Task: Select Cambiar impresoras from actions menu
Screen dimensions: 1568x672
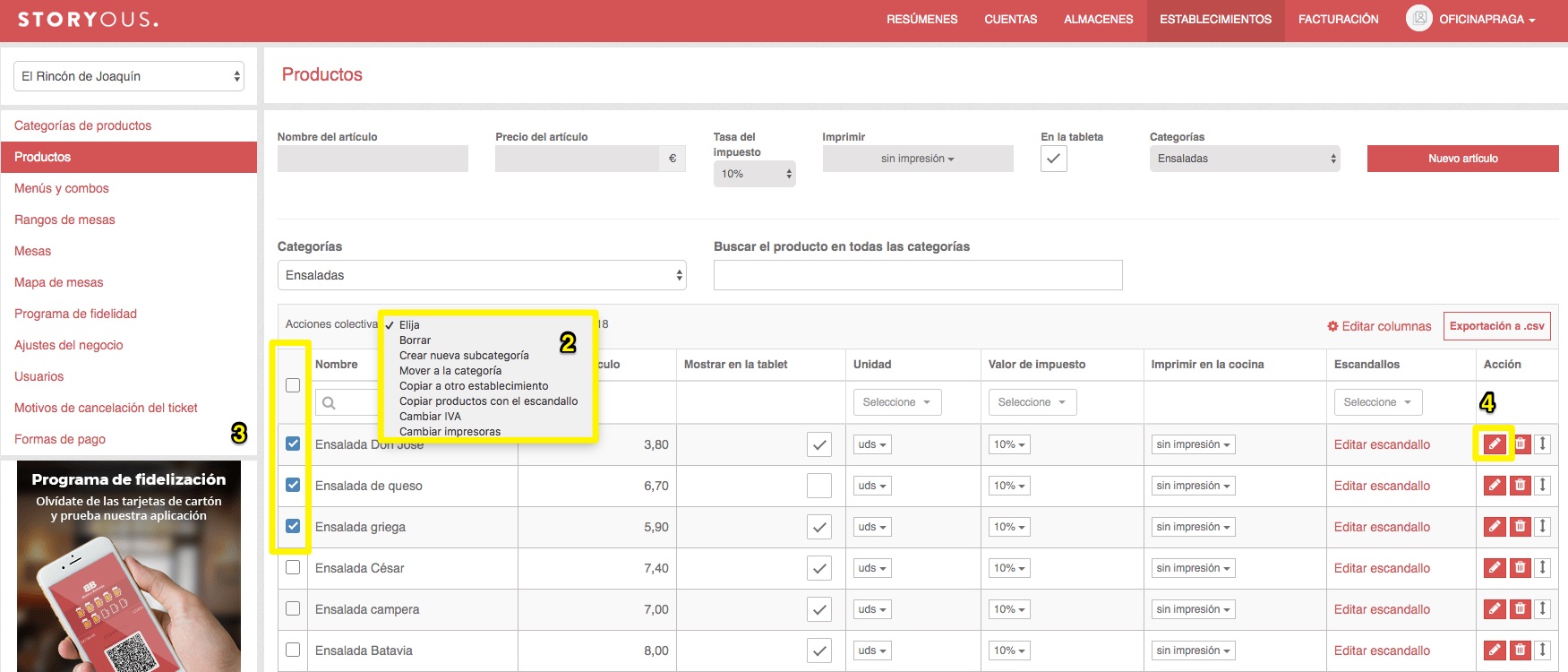Action: 450,432
